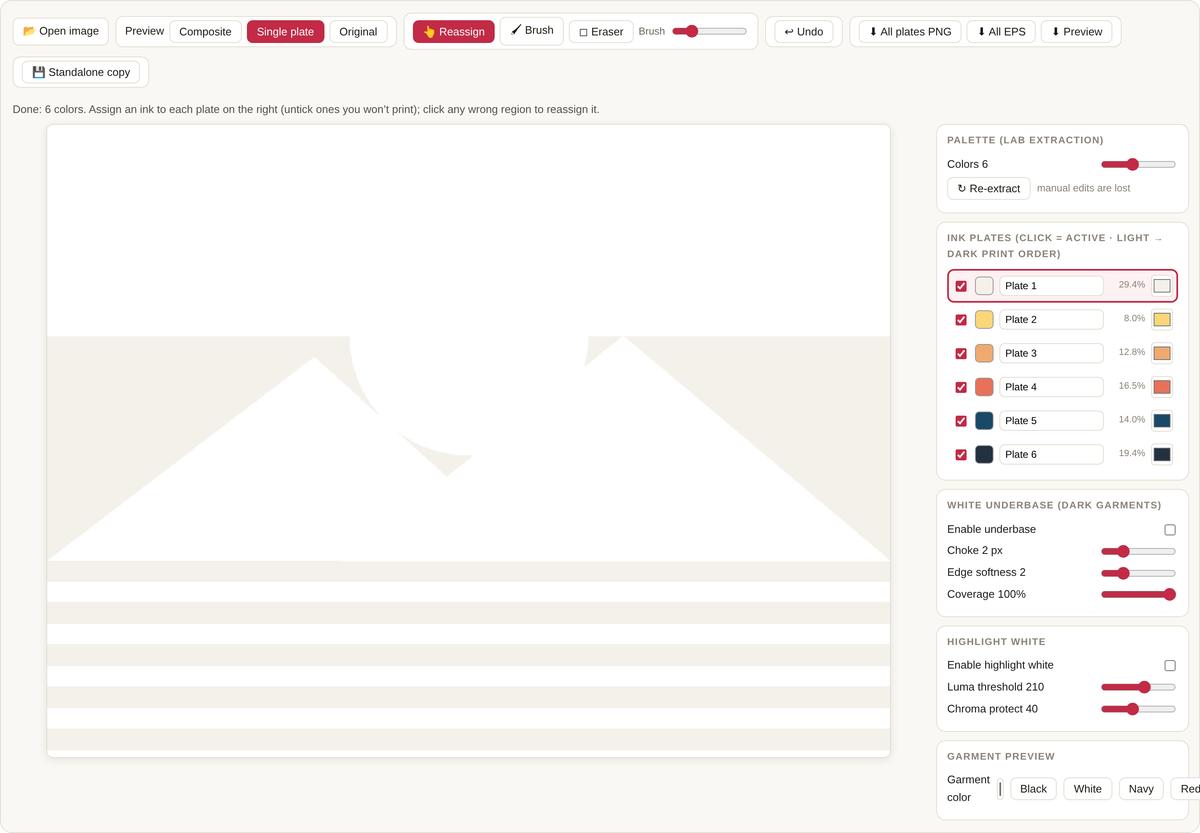Image resolution: width=1200 pixels, height=833 pixels.
Task: Switch preview to Composite
Action: click(x=205, y=32)
